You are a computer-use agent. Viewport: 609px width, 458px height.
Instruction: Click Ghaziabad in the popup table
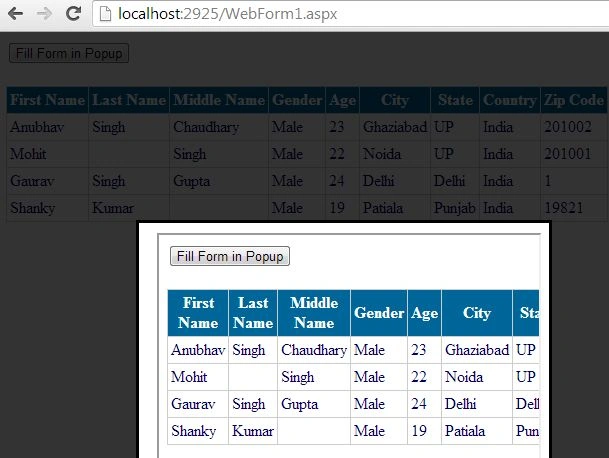point(477,350)
